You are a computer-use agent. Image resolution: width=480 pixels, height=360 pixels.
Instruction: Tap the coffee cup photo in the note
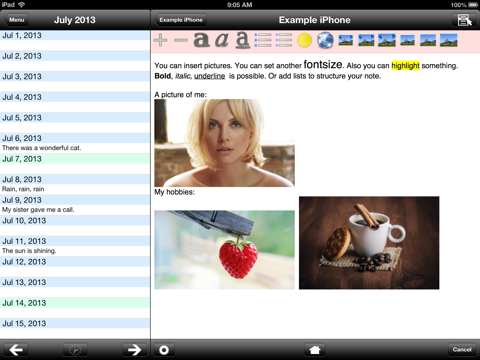(369, 243)
